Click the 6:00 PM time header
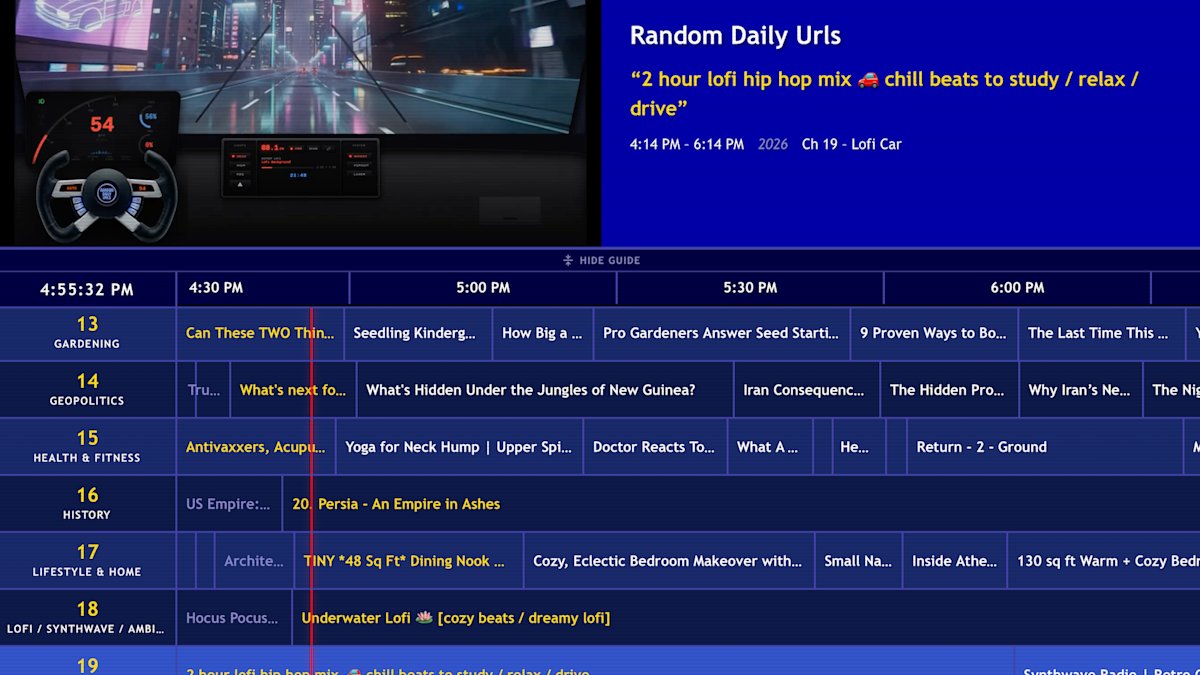This screenshot has height=675, width=1200. click(x=1017, y=288)
